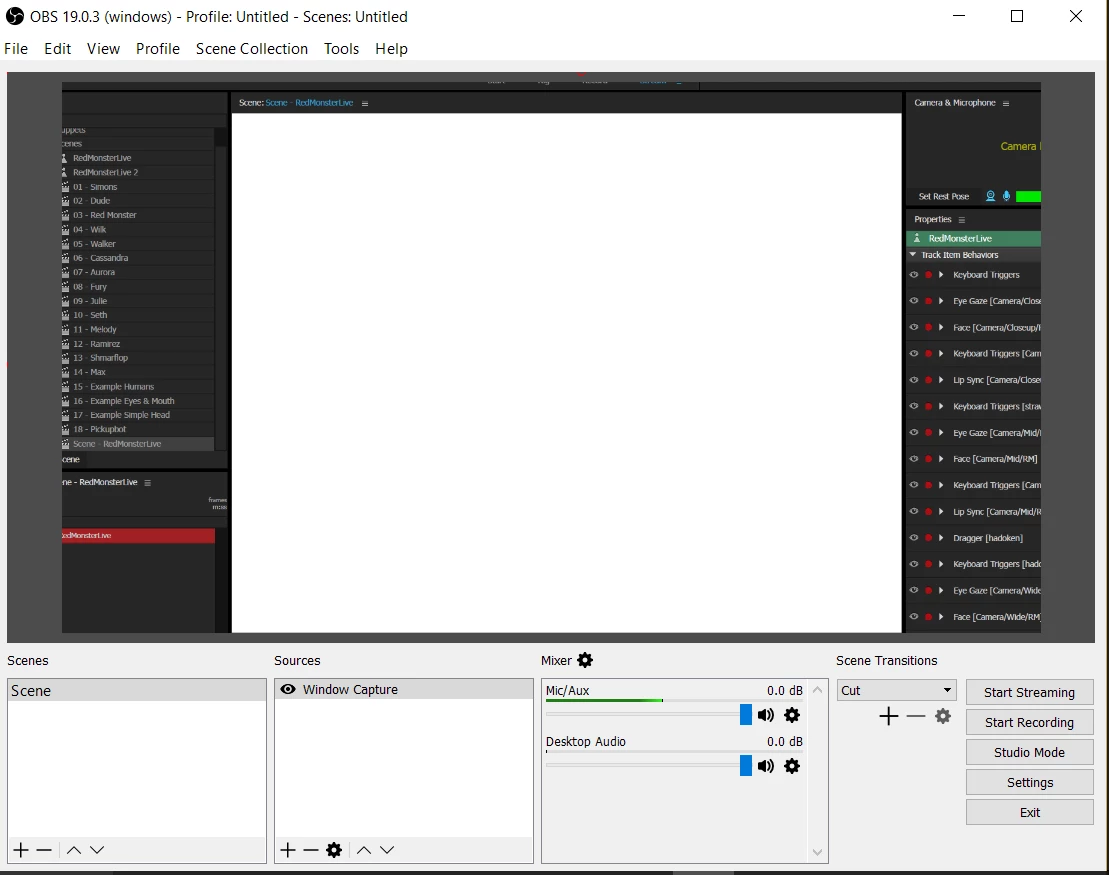Click the webcam icon beside Set Rest Pose
This screenshot has width=1109, height=875.
[x=990, y=196]
